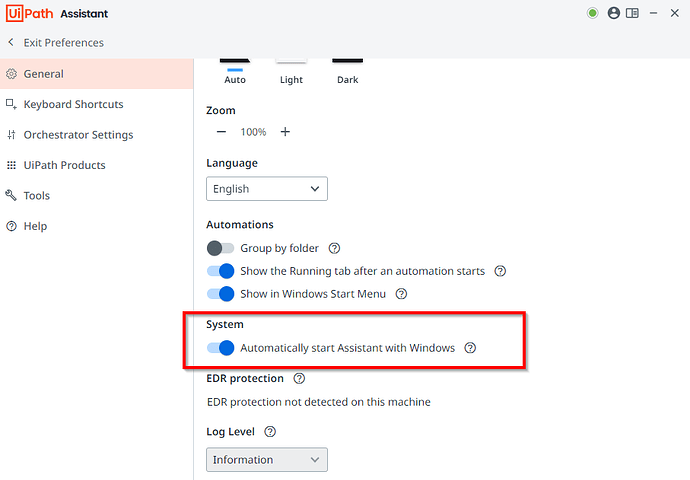Open UiPath Products section
The width and height of the screenshot is (690, 480).
96,165
